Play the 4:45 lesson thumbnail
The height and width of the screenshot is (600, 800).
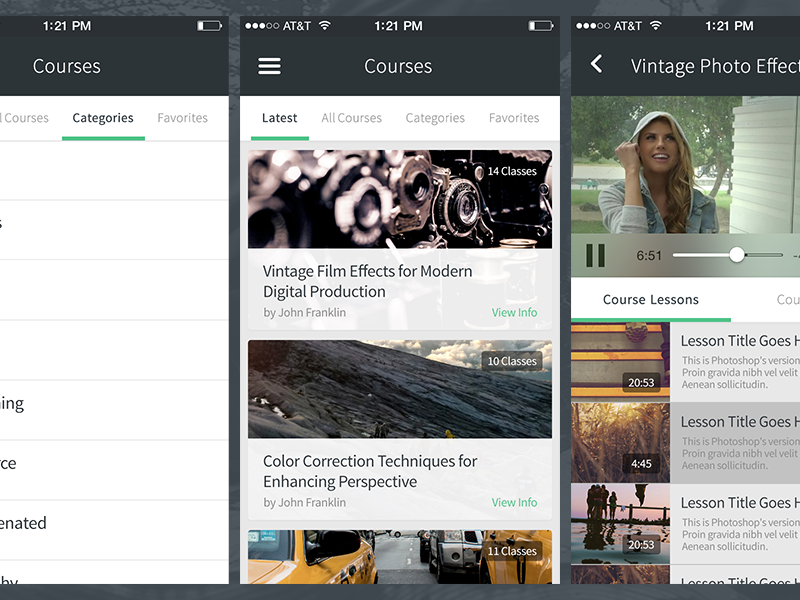tap(620, 443)
